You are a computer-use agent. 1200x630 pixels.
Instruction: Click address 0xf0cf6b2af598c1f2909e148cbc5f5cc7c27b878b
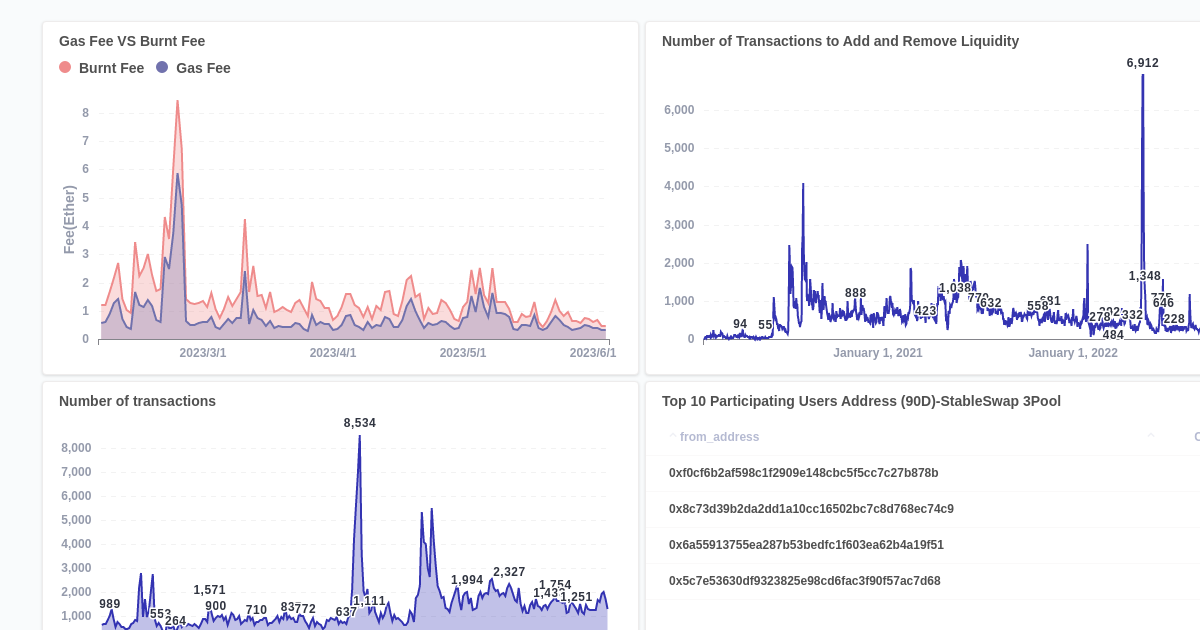[x=802, y=473]
